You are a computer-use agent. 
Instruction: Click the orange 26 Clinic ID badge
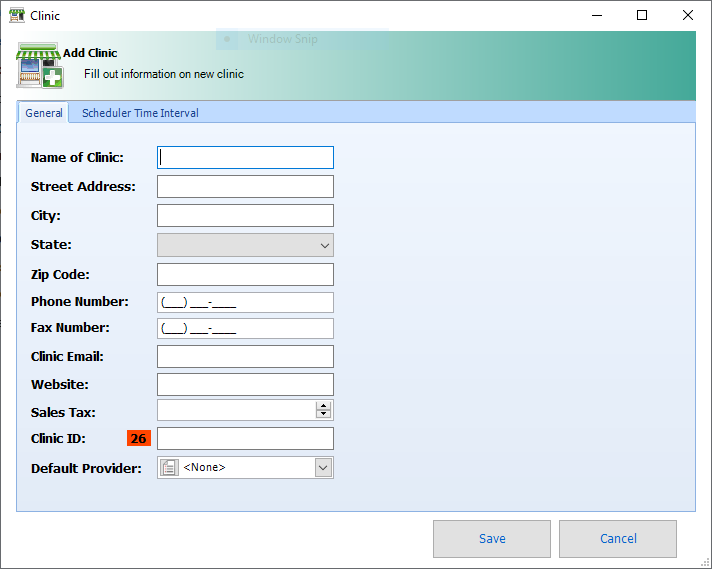click(x=138, y=438)
